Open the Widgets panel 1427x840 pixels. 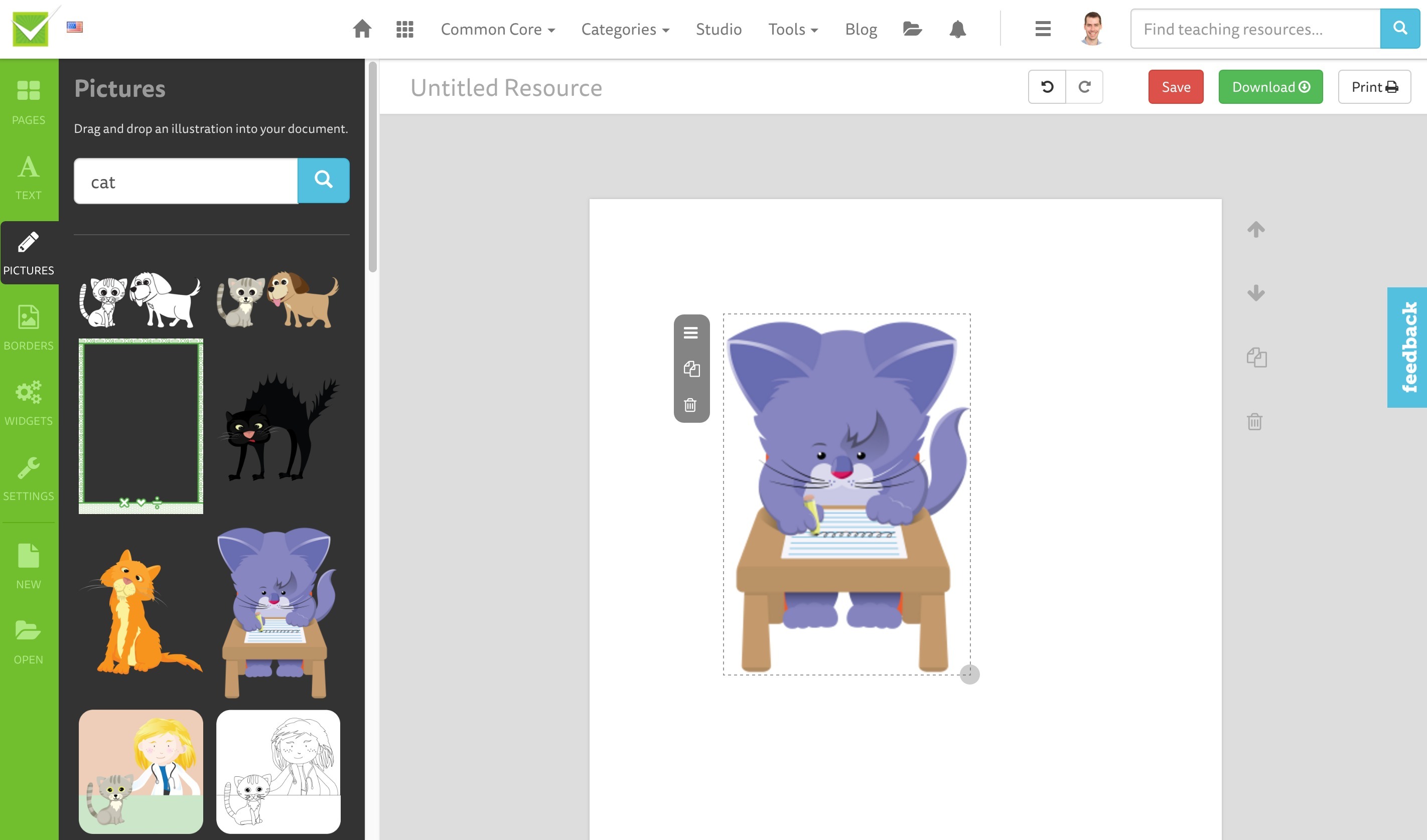(28, 403)
